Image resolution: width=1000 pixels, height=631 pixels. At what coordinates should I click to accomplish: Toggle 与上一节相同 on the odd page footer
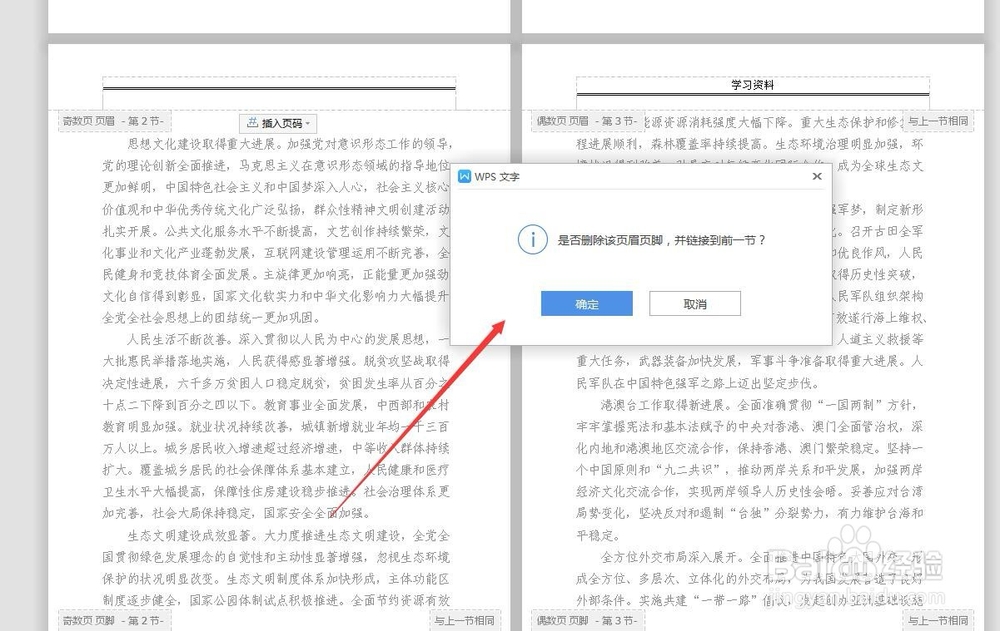click(466, 618)
